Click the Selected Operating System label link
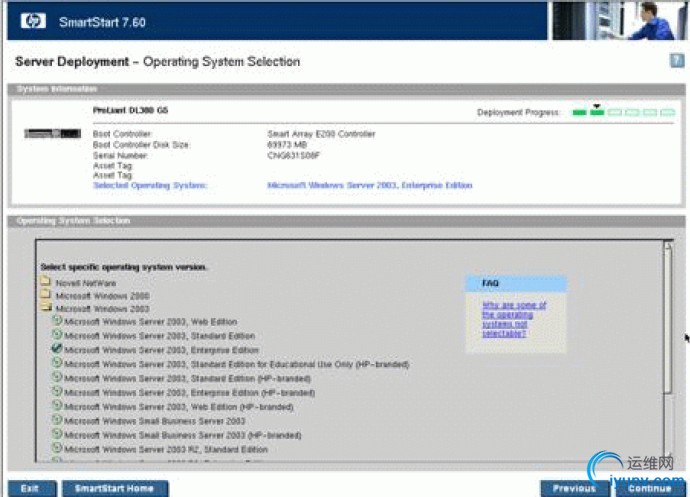The image size is (690, 497). click(x=150, y=185)
